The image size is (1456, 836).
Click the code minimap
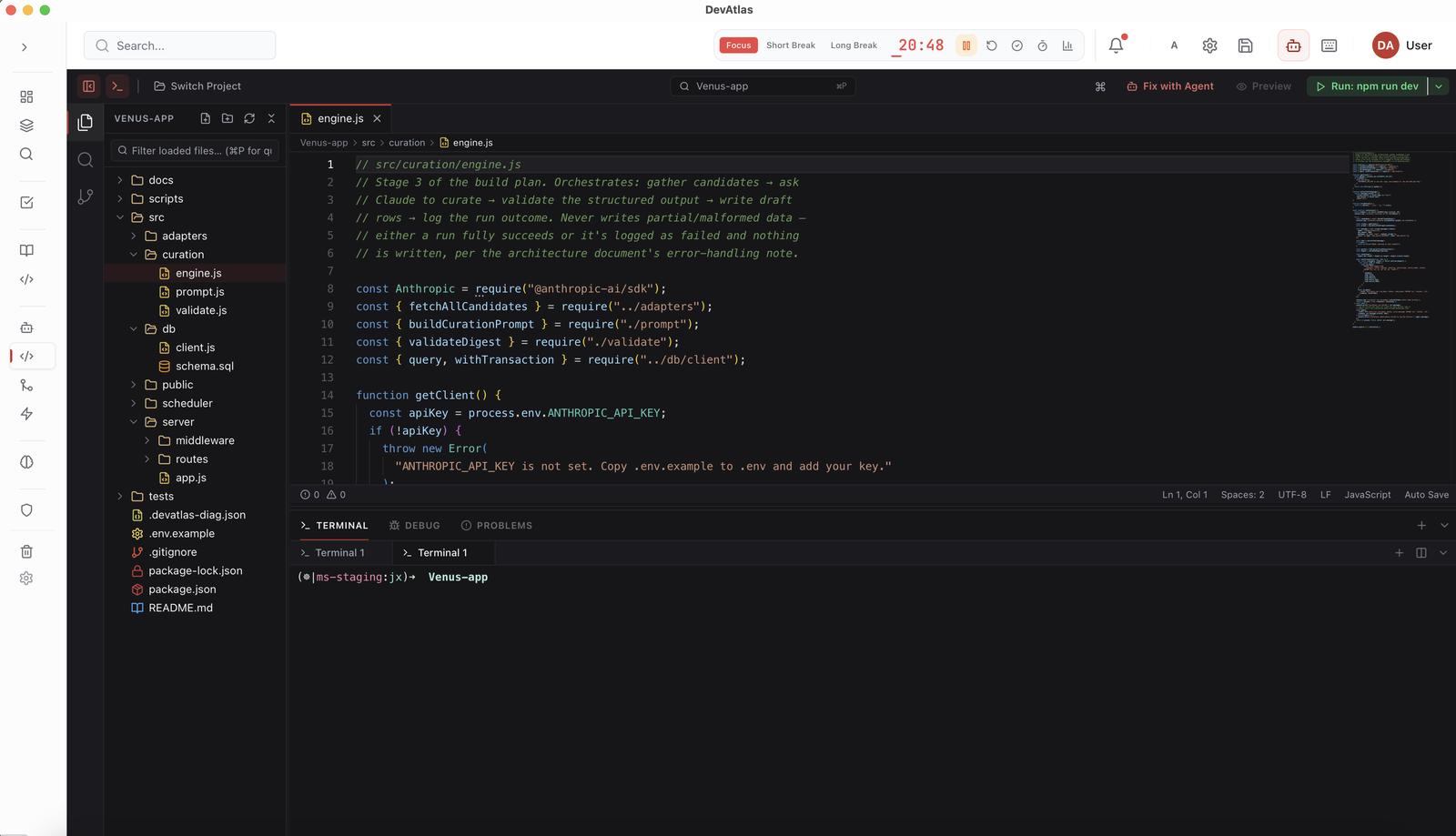(1390, 241)
